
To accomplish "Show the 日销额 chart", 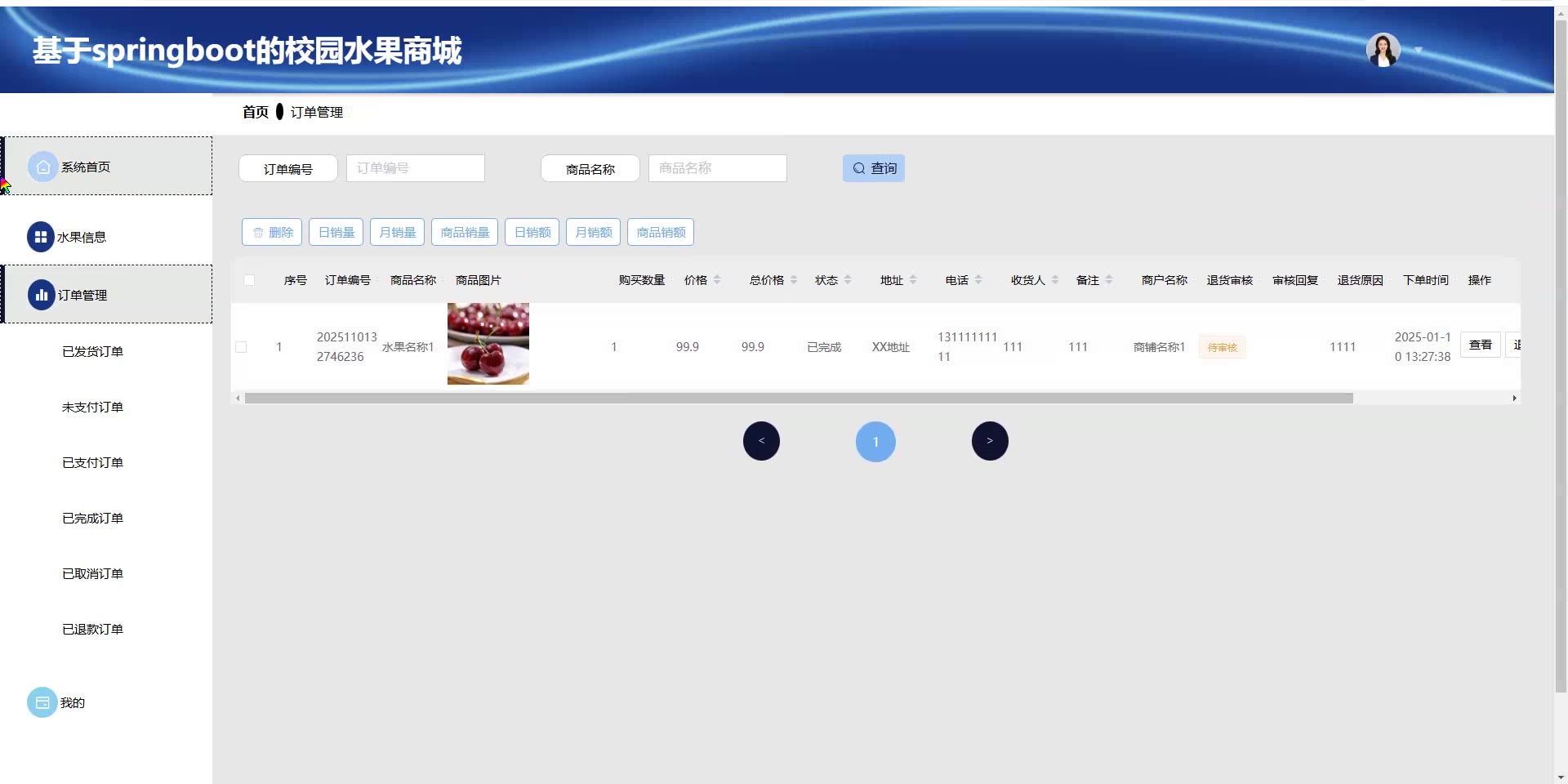I will click(x=532, y=232).
